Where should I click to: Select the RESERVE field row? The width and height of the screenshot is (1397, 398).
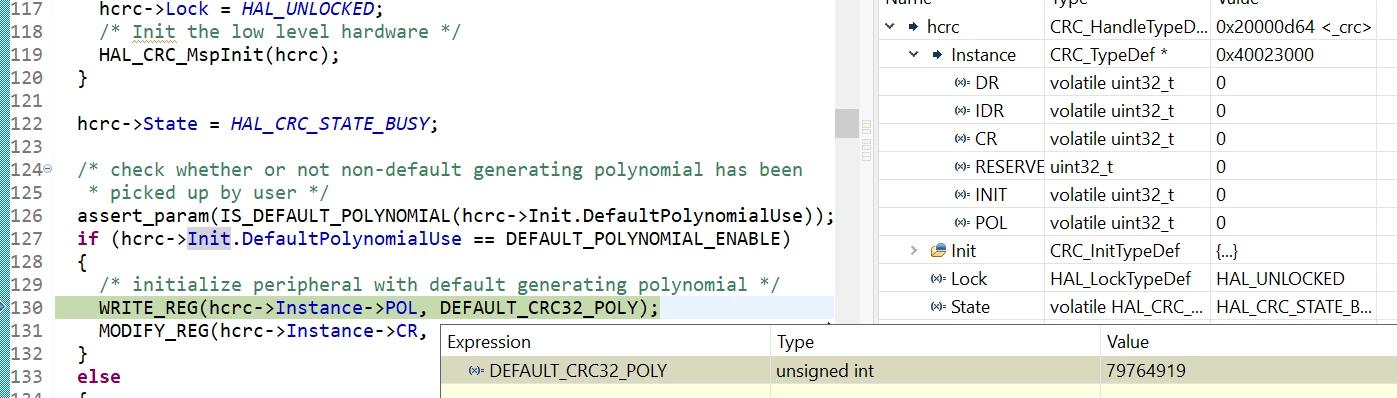(x=1137, y=167)
